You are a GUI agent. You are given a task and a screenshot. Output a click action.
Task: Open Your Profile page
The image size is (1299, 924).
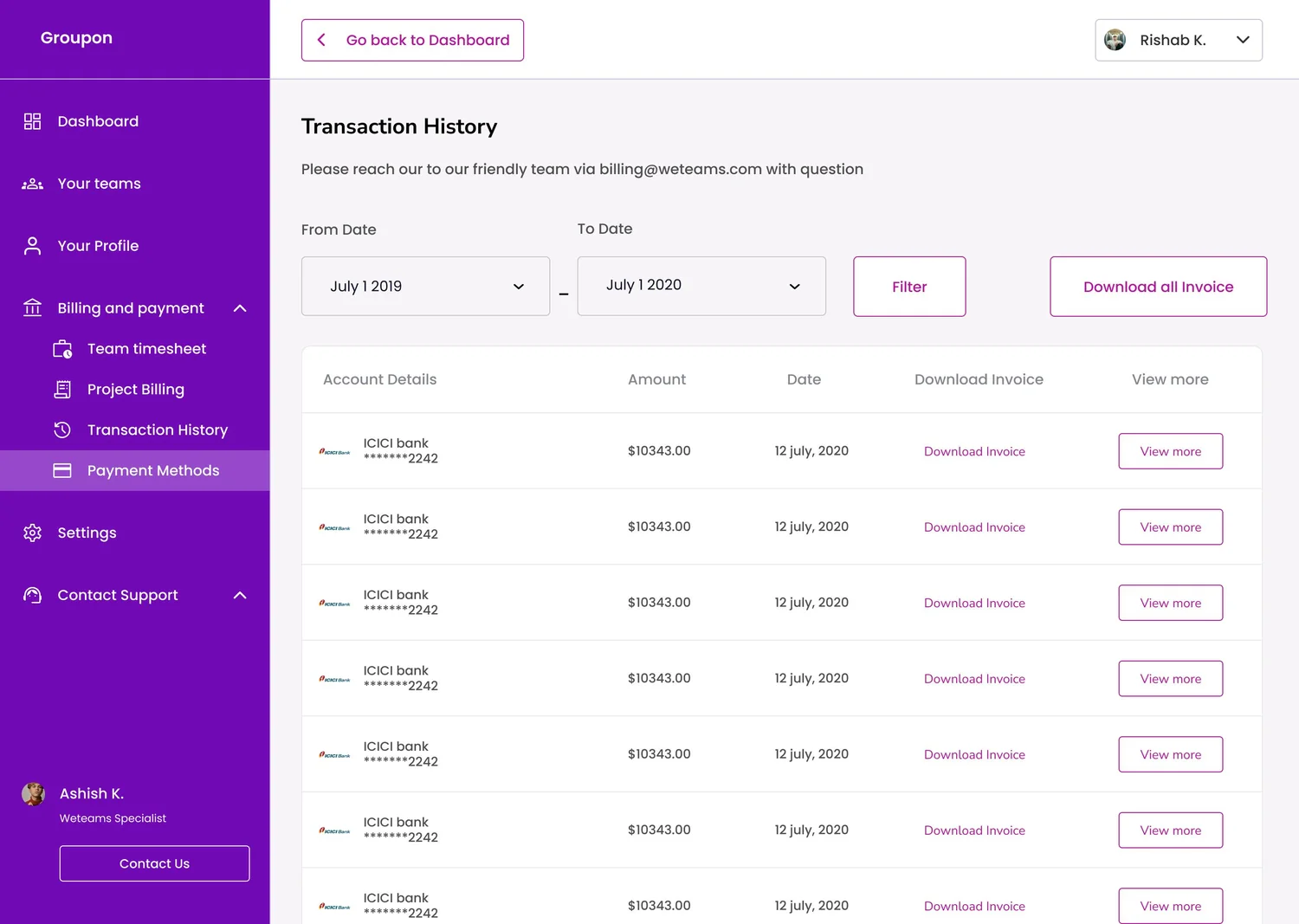pyautogui.click(x=98, y=246)
